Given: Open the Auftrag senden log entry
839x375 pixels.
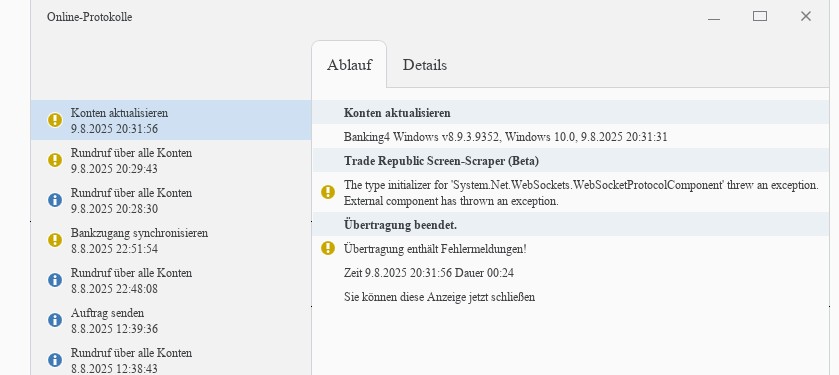Looking at the screenshot, I should (x=171, y=320).
